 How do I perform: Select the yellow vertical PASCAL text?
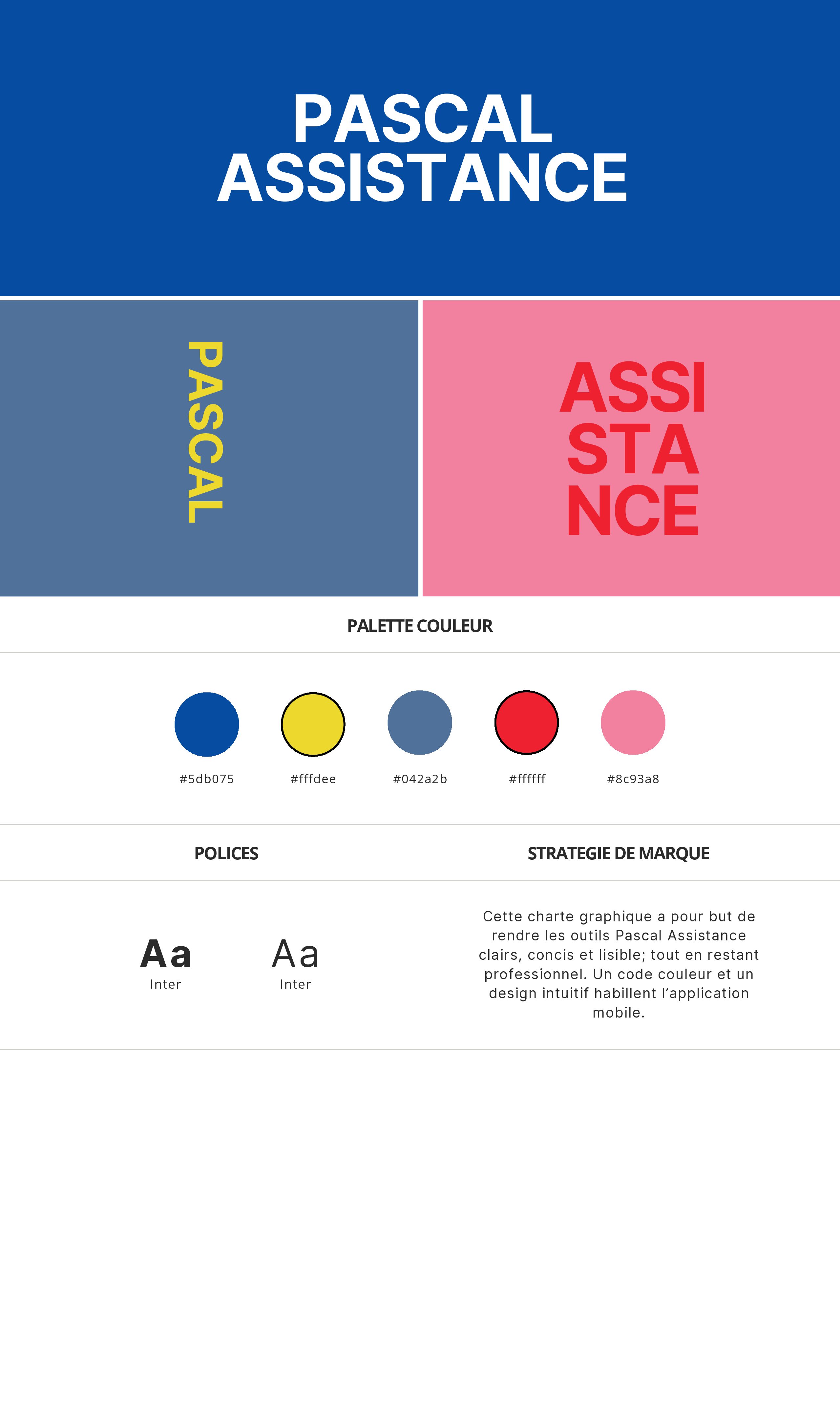click(x=205, y=432)
